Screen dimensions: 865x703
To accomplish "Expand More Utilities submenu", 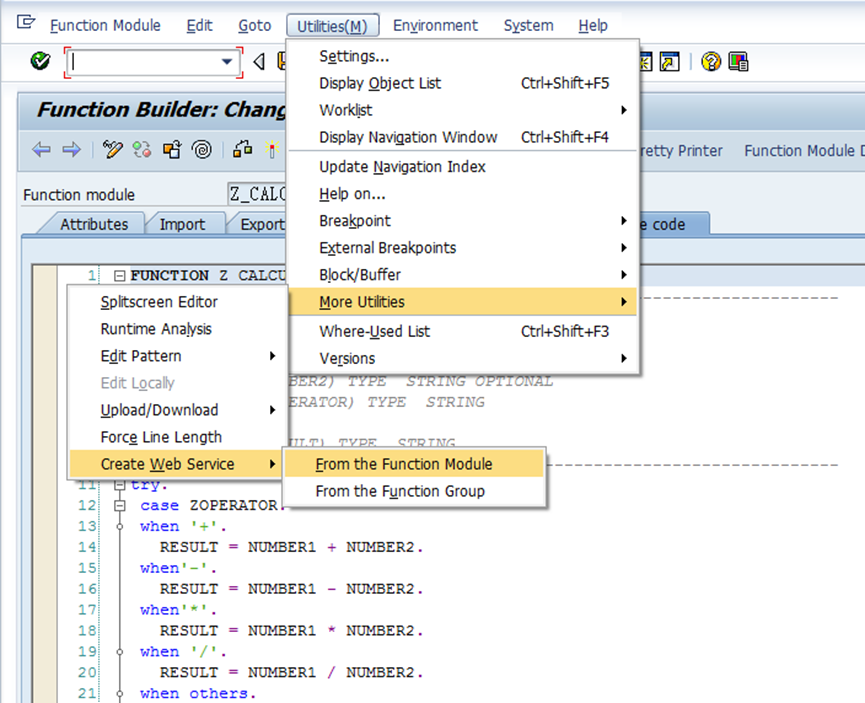I will pyautogui.click(x=463, y=302).
